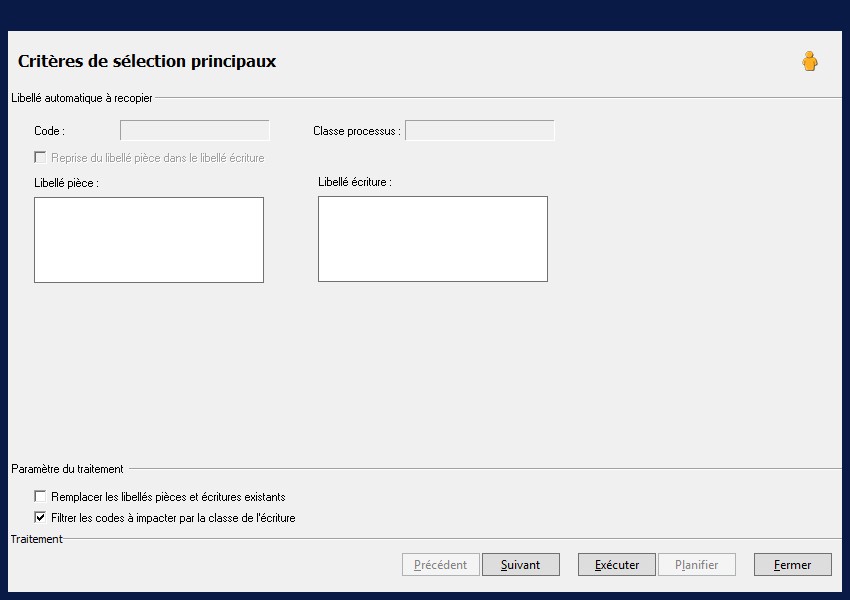Click the 'Libellé pièce :' label
Viewport: 850px width, 600px height.
(67, 183)
